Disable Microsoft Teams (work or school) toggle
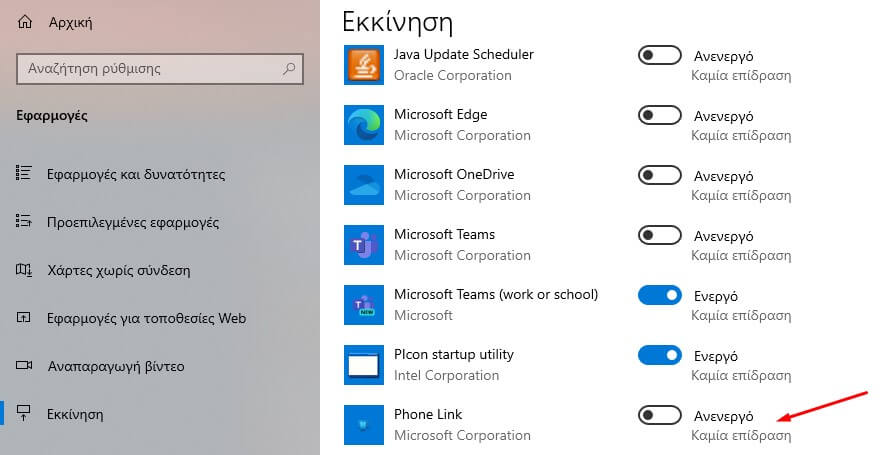This screenshot has width=886, height=455. [659, 296]
